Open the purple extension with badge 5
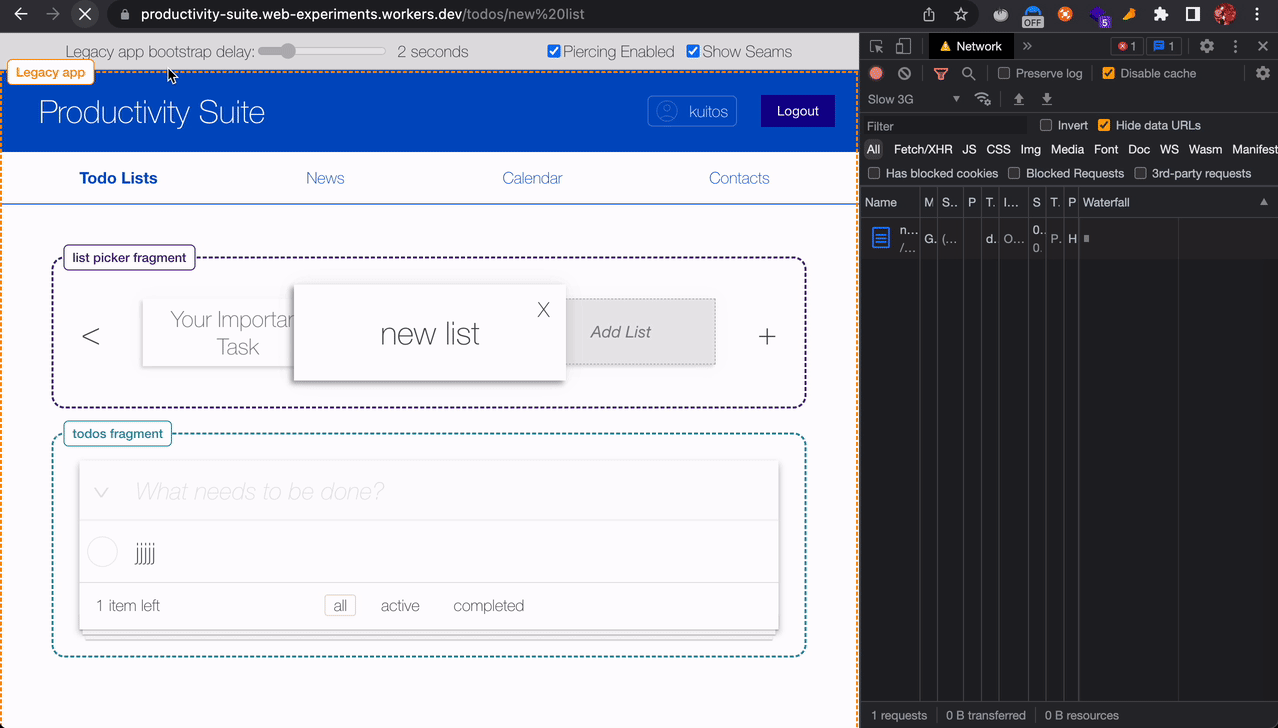This screenshot has width=1278, height=728. point(1099,15)
